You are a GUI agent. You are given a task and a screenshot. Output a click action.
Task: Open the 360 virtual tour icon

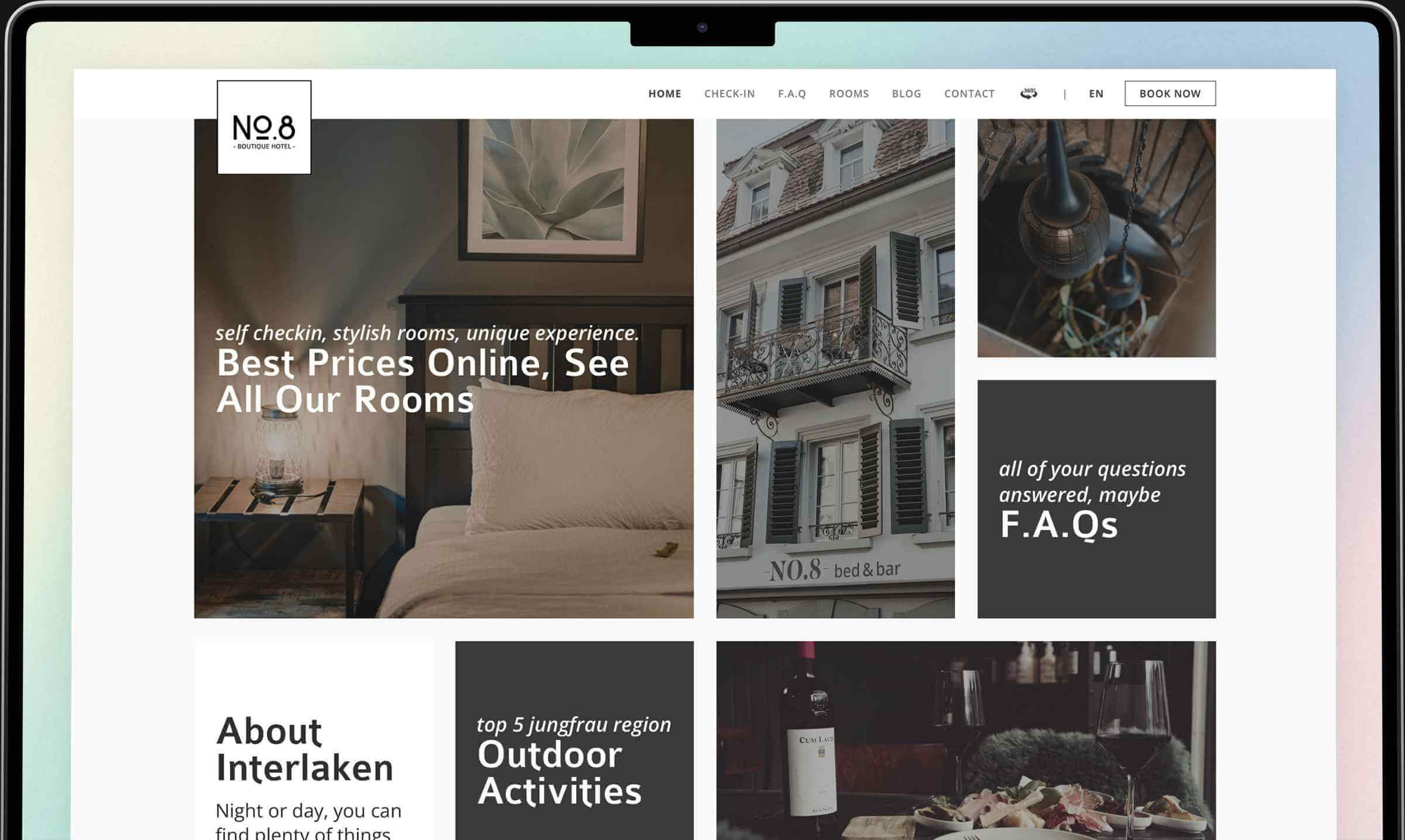pyautogui.click(x=1029, y=94)
